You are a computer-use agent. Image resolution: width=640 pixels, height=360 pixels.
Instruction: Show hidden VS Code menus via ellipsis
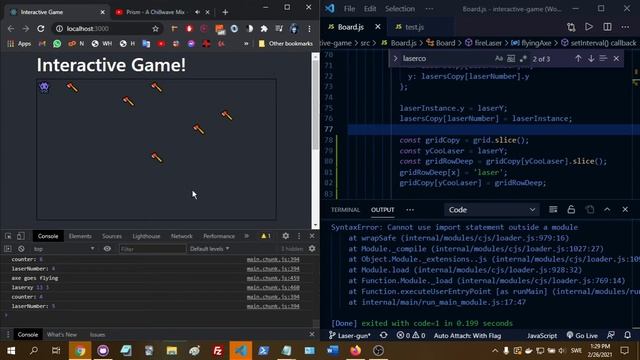click(x=429, y=9)
